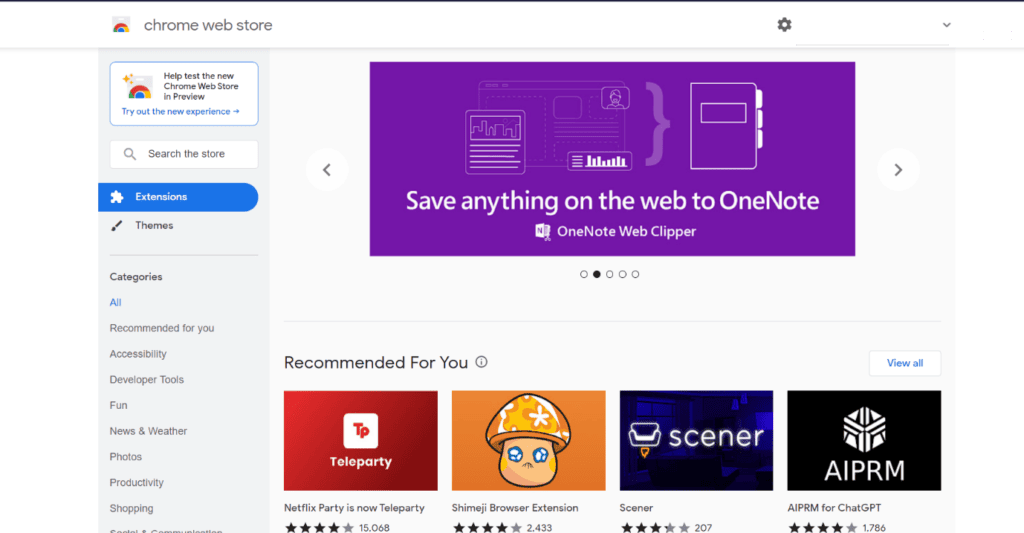1024x533 pixels.
Task: Click the chrome web store title text
Action: (208, 25)
